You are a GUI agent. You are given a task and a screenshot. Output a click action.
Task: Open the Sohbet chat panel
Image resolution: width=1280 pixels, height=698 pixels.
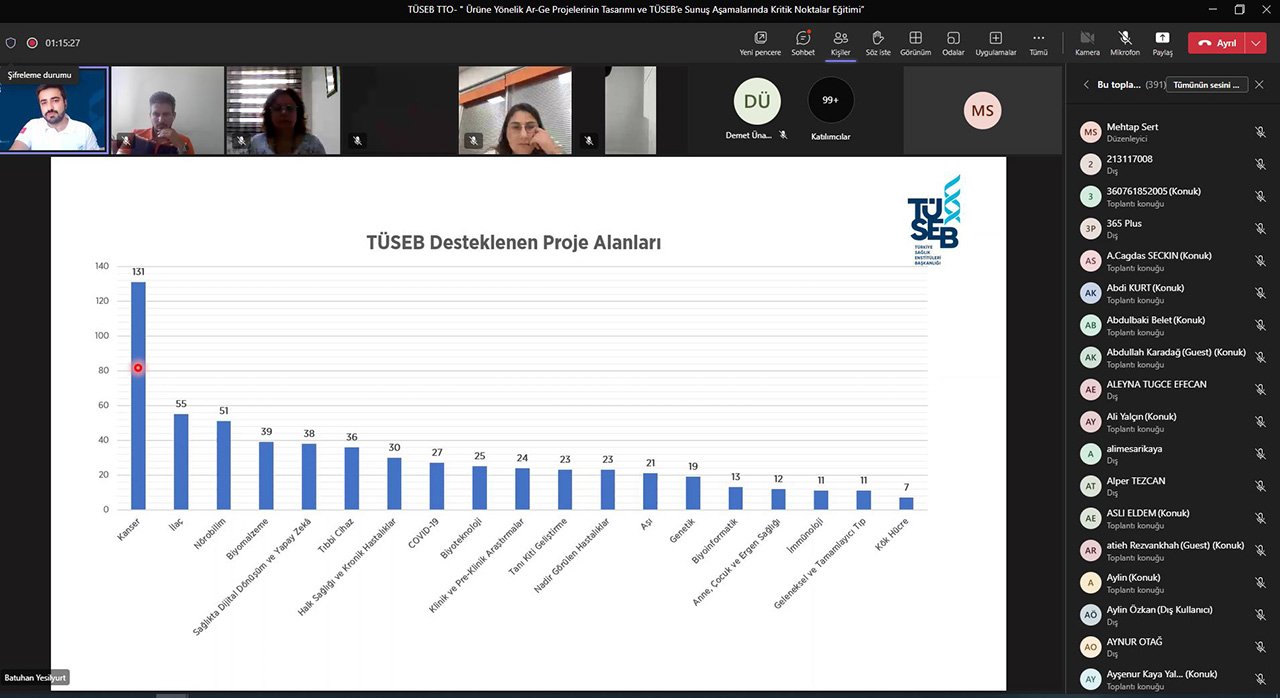click(803, 43)
